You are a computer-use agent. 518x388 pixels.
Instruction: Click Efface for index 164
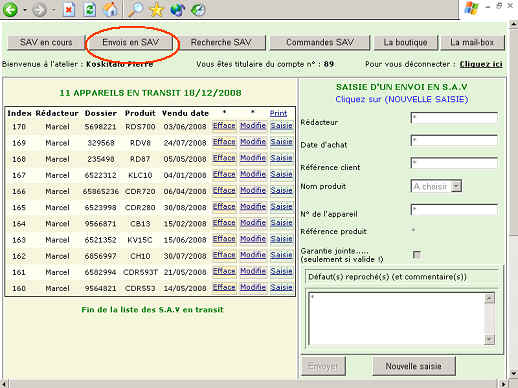coord(224,223)
